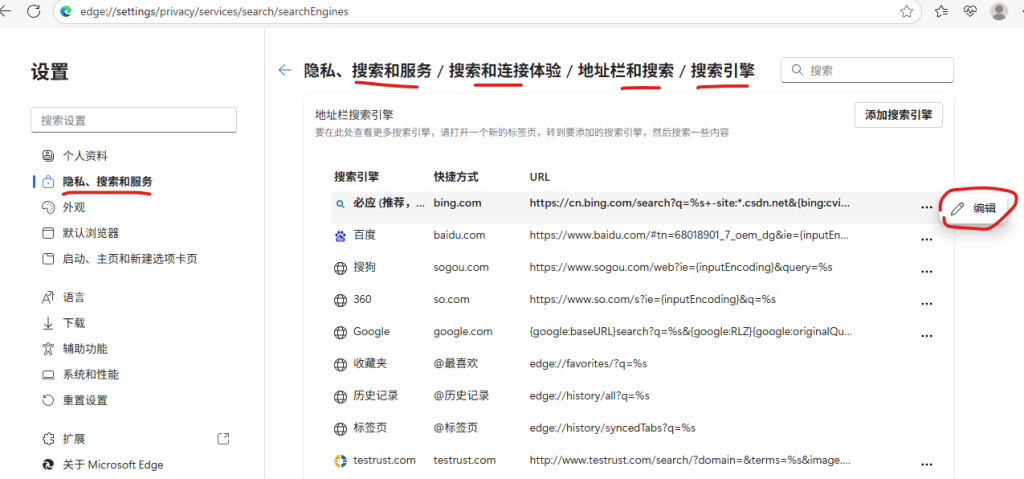Click shortcut text so.com
This screenshot has width=1024, height=479.
point(451,299)
